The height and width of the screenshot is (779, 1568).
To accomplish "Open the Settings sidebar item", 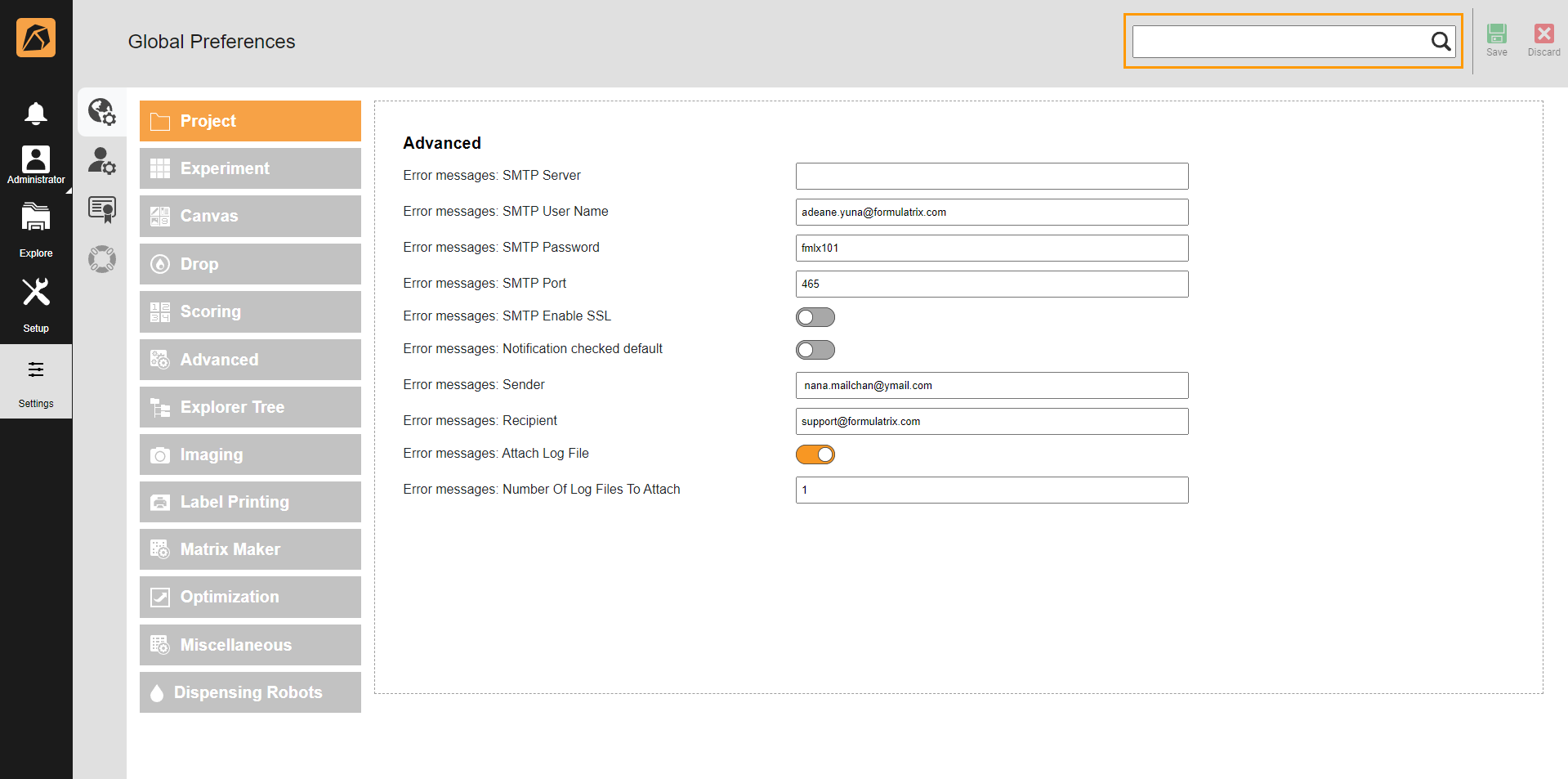I will click(x=35, y=382).
